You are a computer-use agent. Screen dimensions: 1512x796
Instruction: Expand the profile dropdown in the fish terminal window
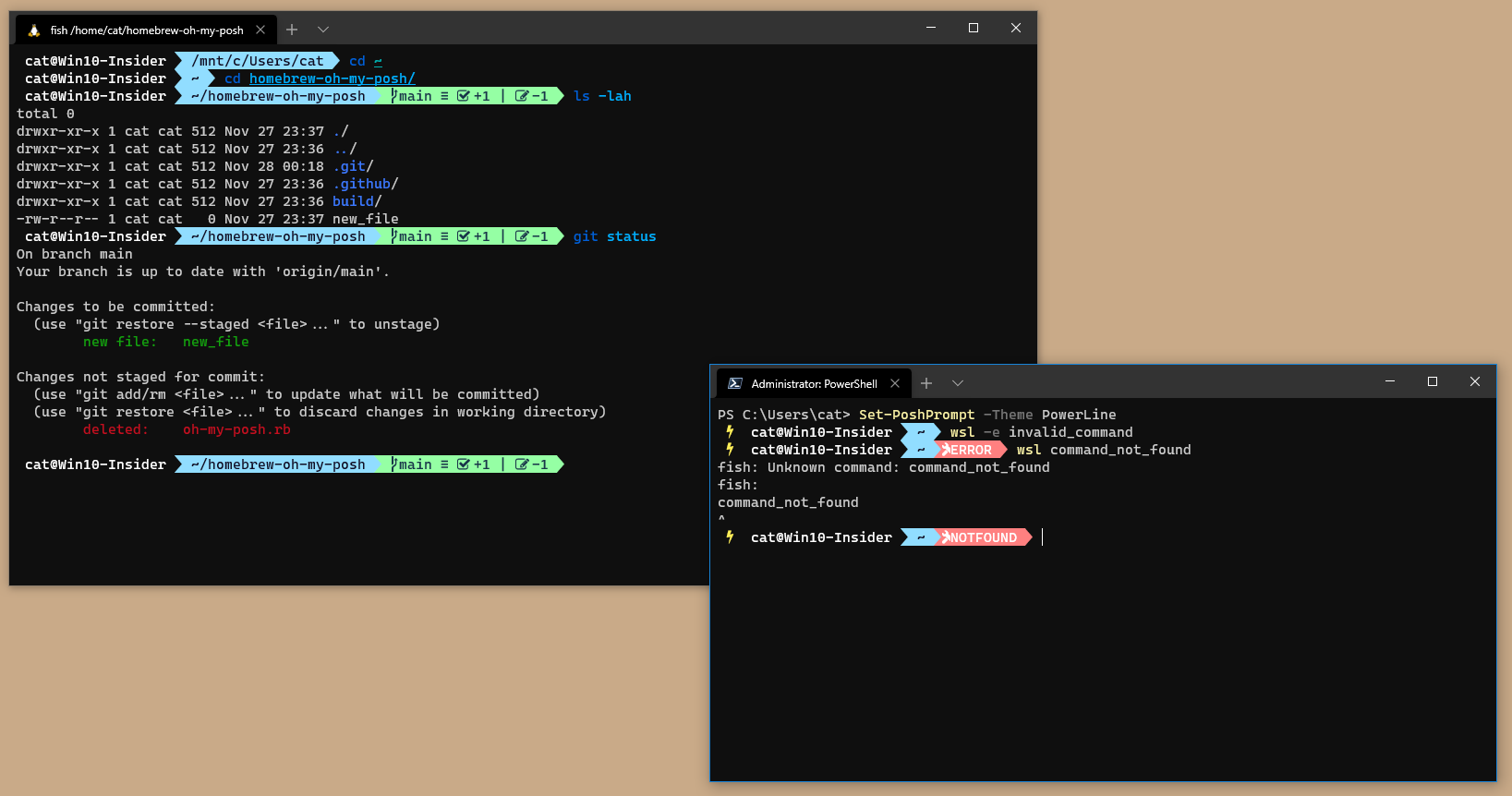323,30
